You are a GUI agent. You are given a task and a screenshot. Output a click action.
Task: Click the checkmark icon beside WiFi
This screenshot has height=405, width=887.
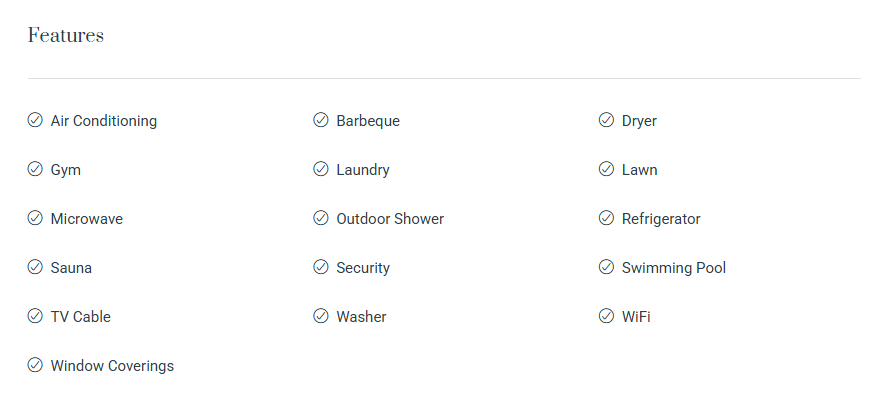[x=606, y=317]
